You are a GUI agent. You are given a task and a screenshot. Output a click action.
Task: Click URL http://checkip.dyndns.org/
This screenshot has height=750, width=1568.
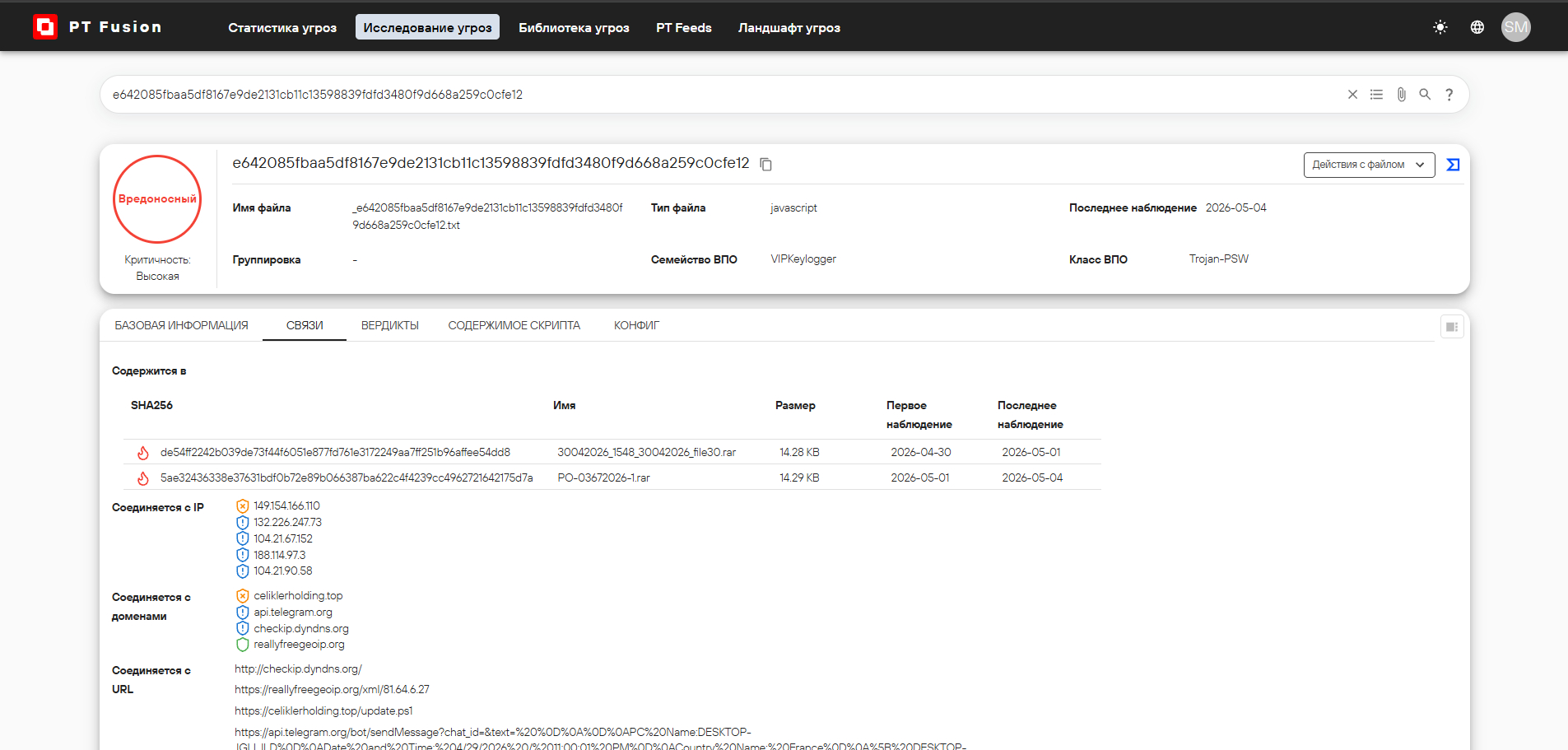coord(298,669)
